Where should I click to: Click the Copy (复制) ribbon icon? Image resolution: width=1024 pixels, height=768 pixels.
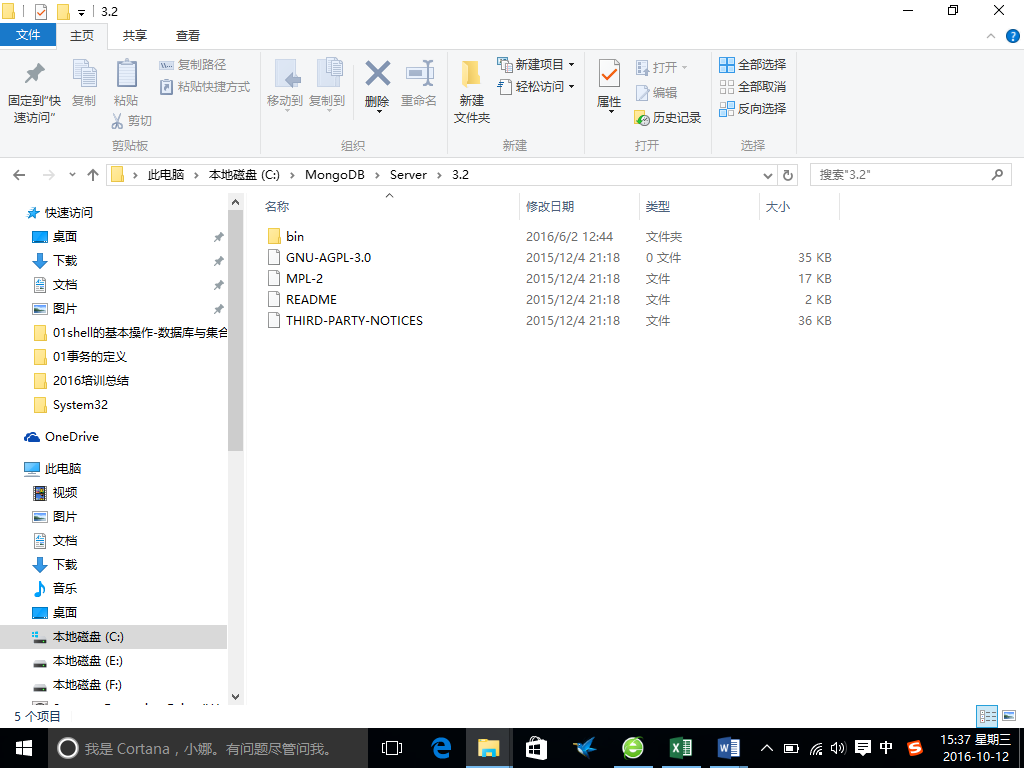pyautogui.click(x=84, y=82)
